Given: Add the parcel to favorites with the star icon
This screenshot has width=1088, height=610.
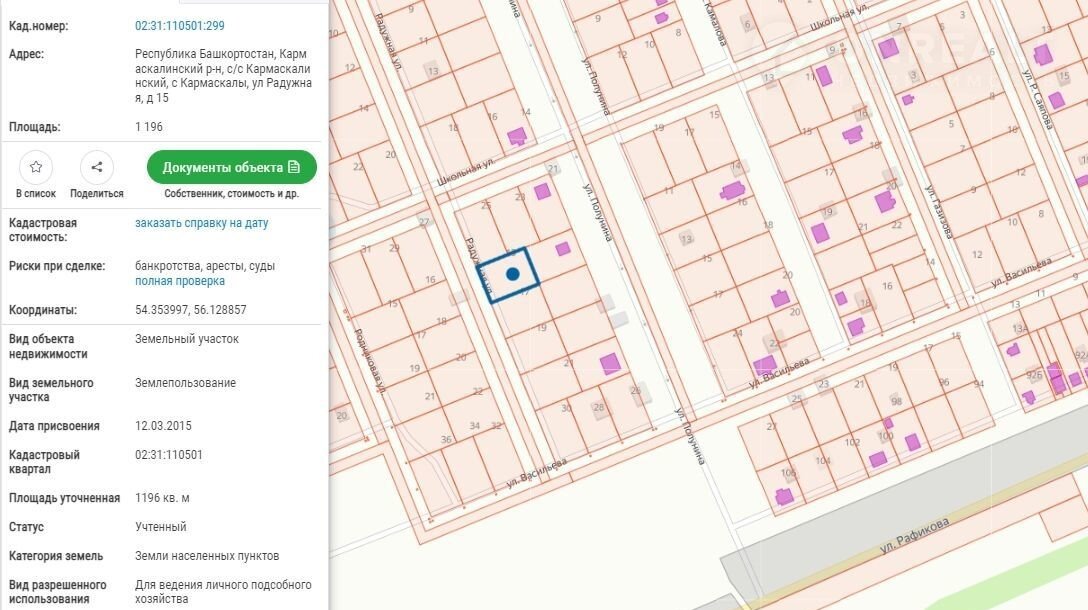Looking at the screenshot, I should [x=36, y=167].
